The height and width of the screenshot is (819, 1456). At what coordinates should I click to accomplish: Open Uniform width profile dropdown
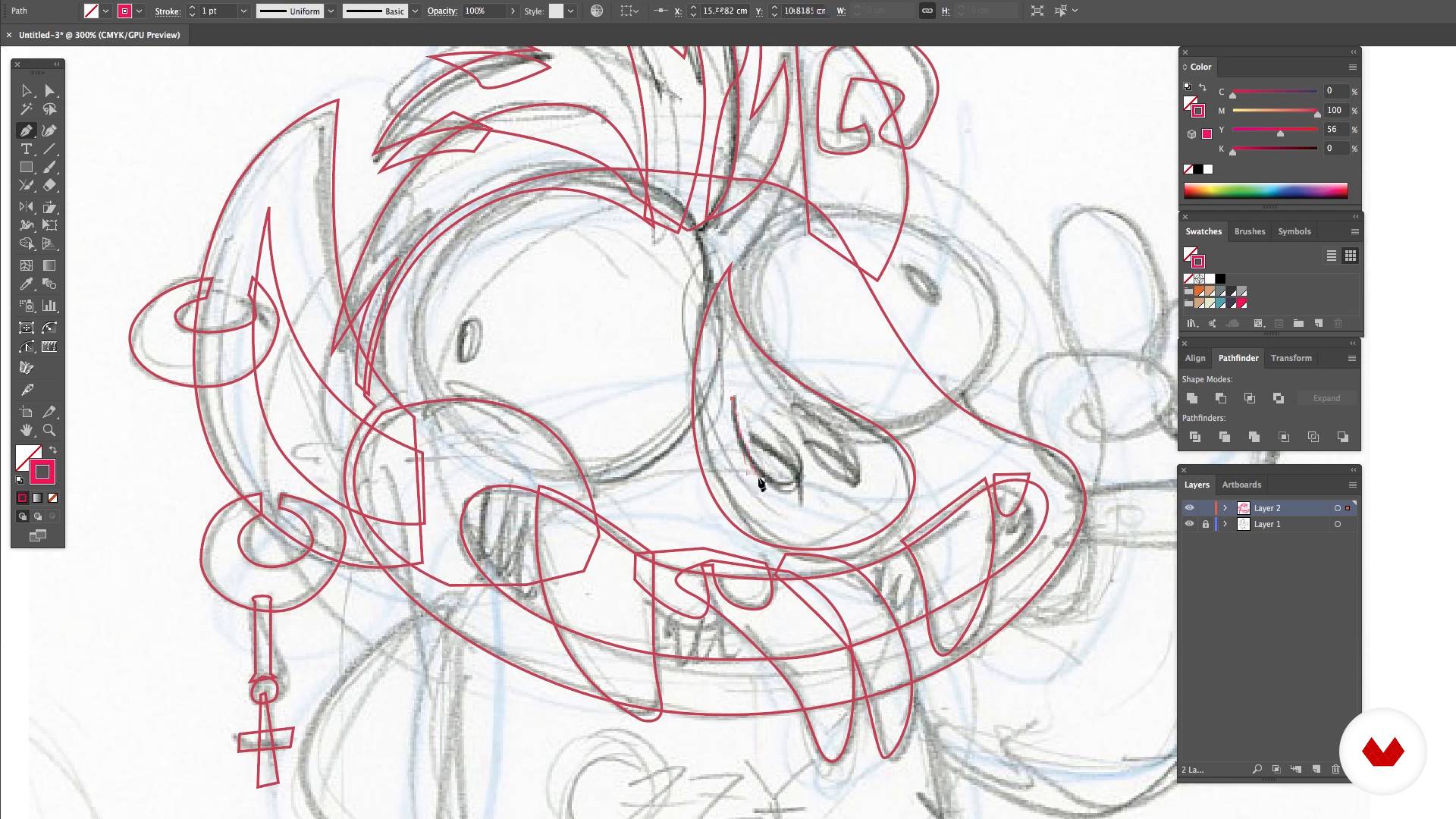tap(331, 11)
